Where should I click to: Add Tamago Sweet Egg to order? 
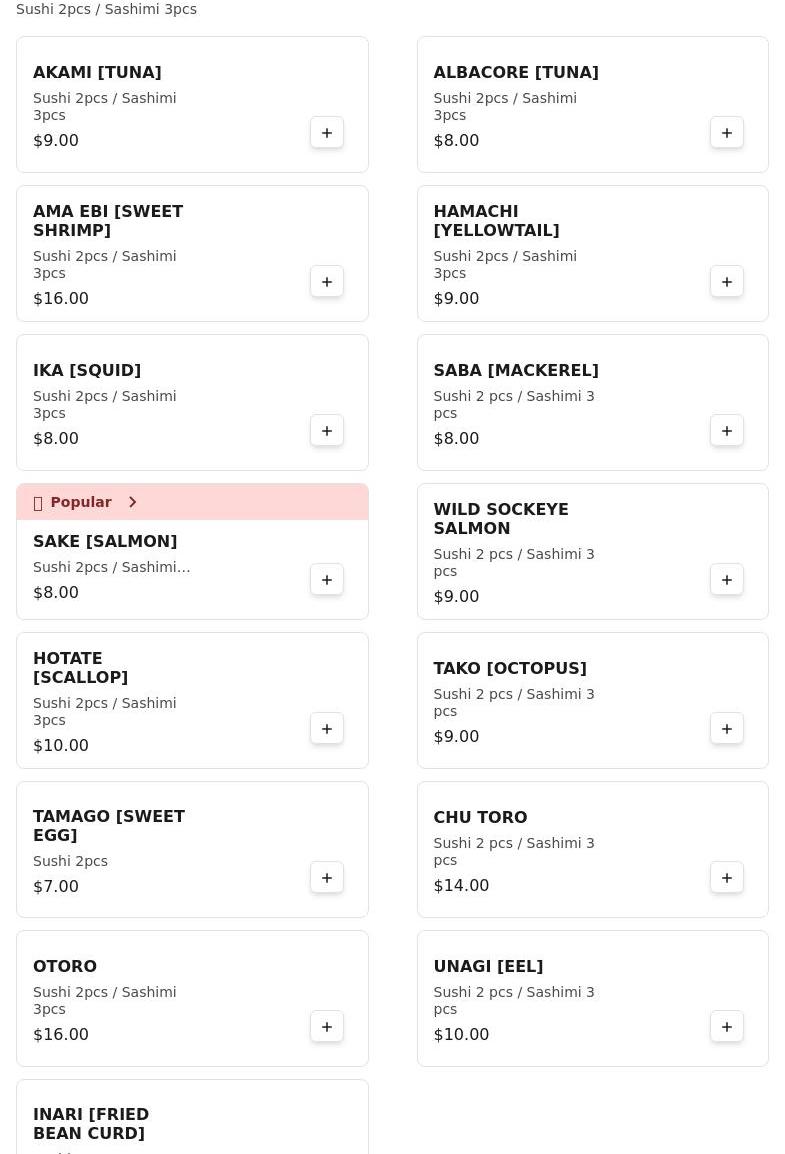327,878
